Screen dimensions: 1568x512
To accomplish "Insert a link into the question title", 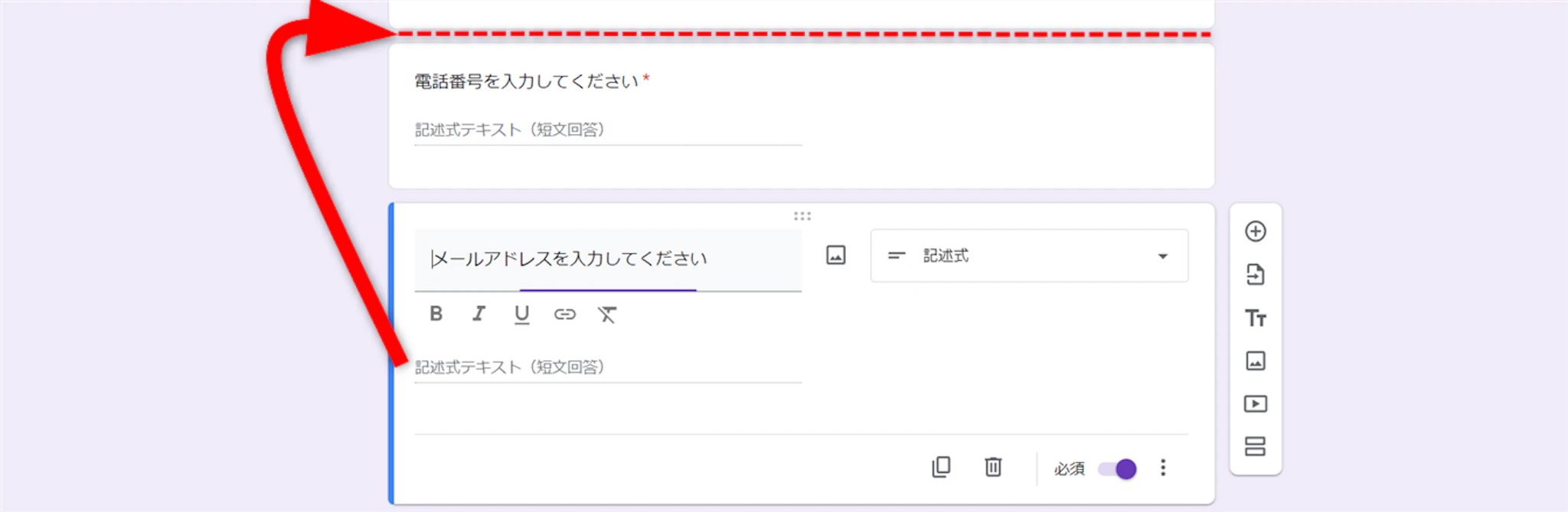I will click(x=564, y=314).
